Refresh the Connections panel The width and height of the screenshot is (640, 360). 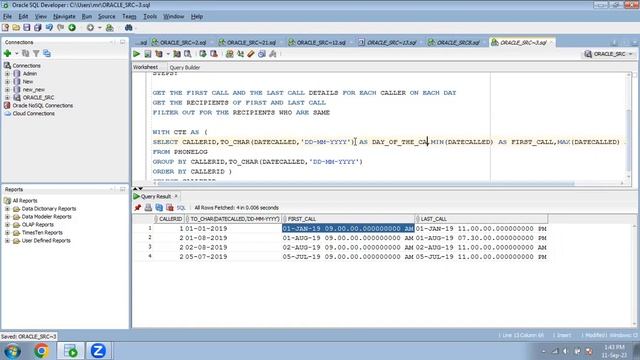(x=26, y=53)
